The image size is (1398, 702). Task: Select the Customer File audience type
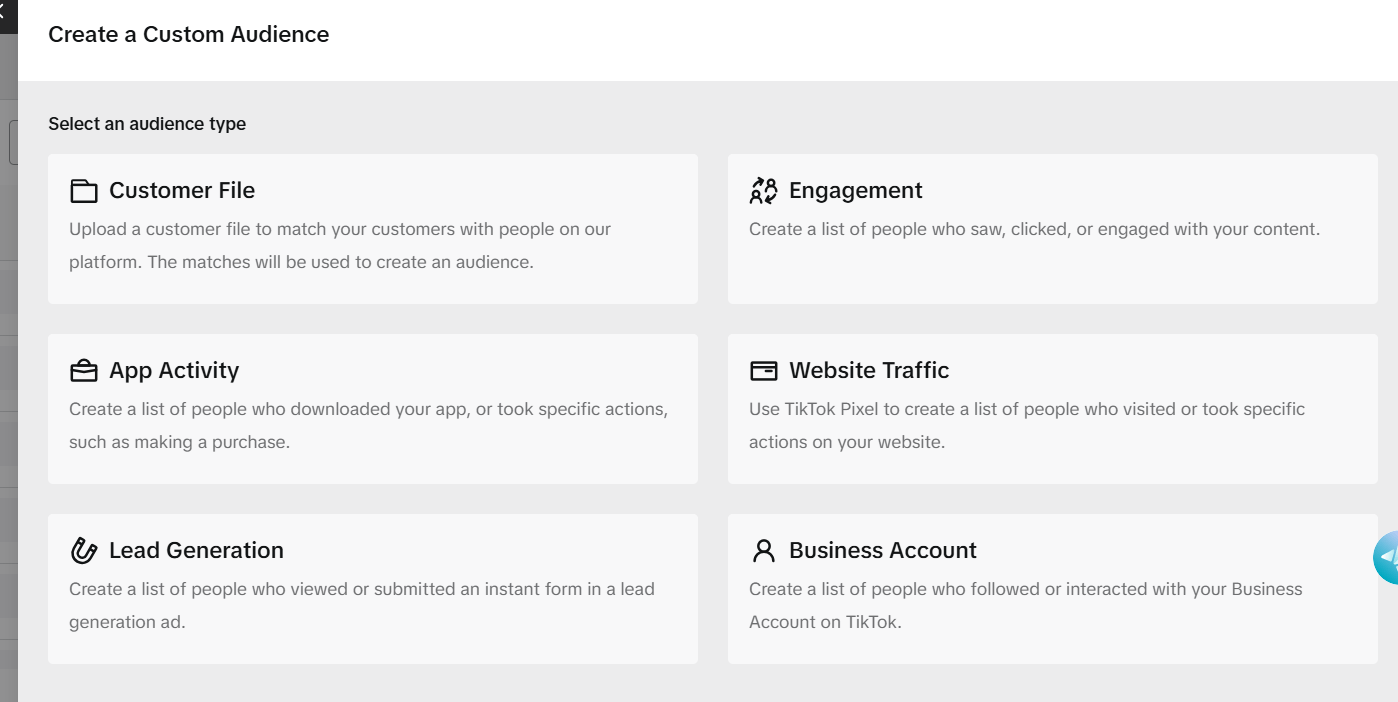tap(182, 190)
